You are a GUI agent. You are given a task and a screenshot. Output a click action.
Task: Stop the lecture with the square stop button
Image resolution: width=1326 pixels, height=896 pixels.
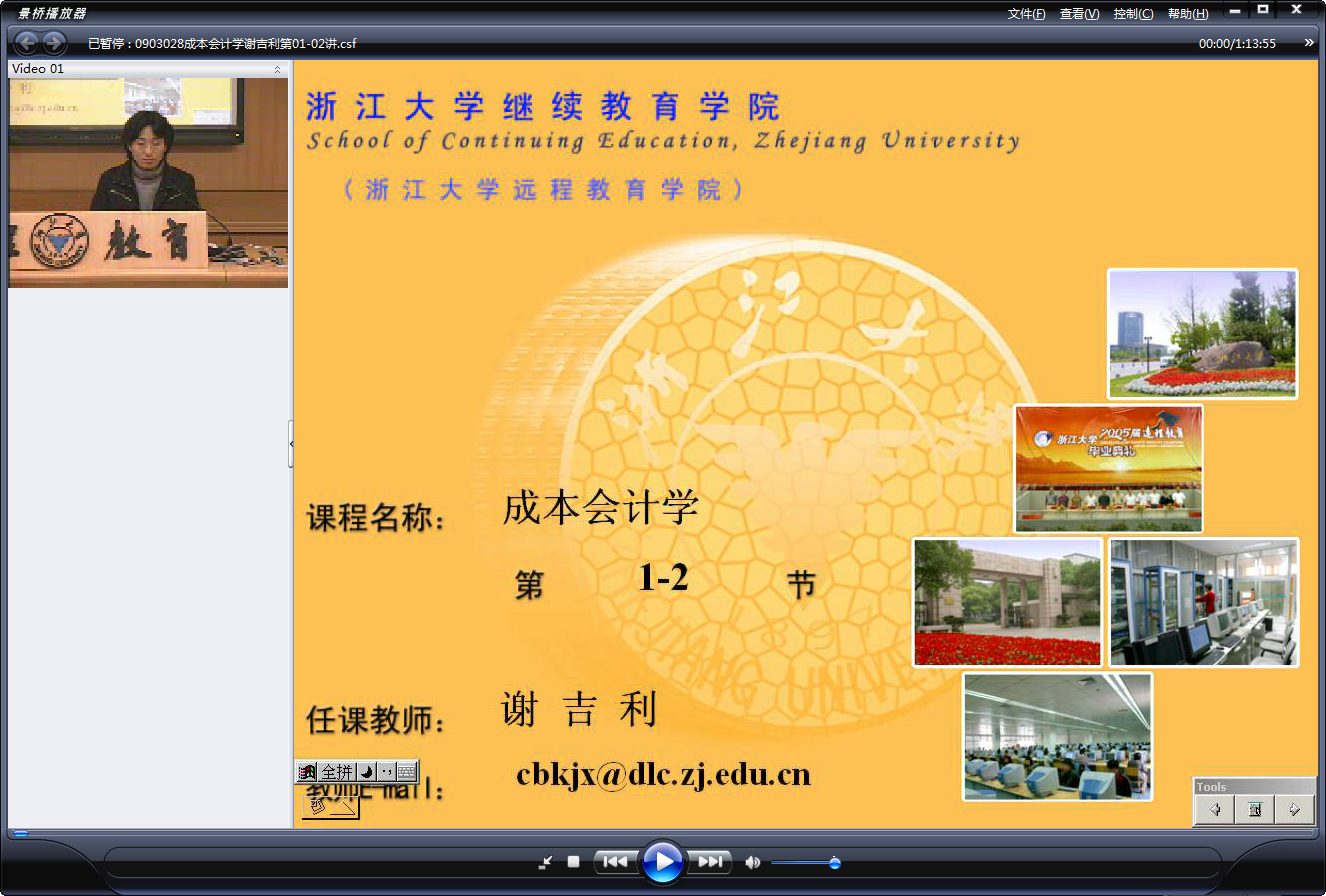(x=574, y=861)
